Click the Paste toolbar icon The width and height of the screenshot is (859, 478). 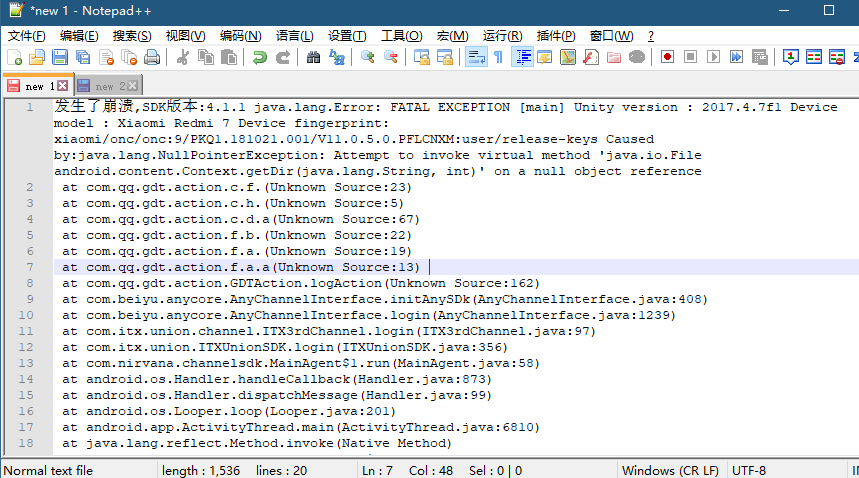tap(229, 57)
